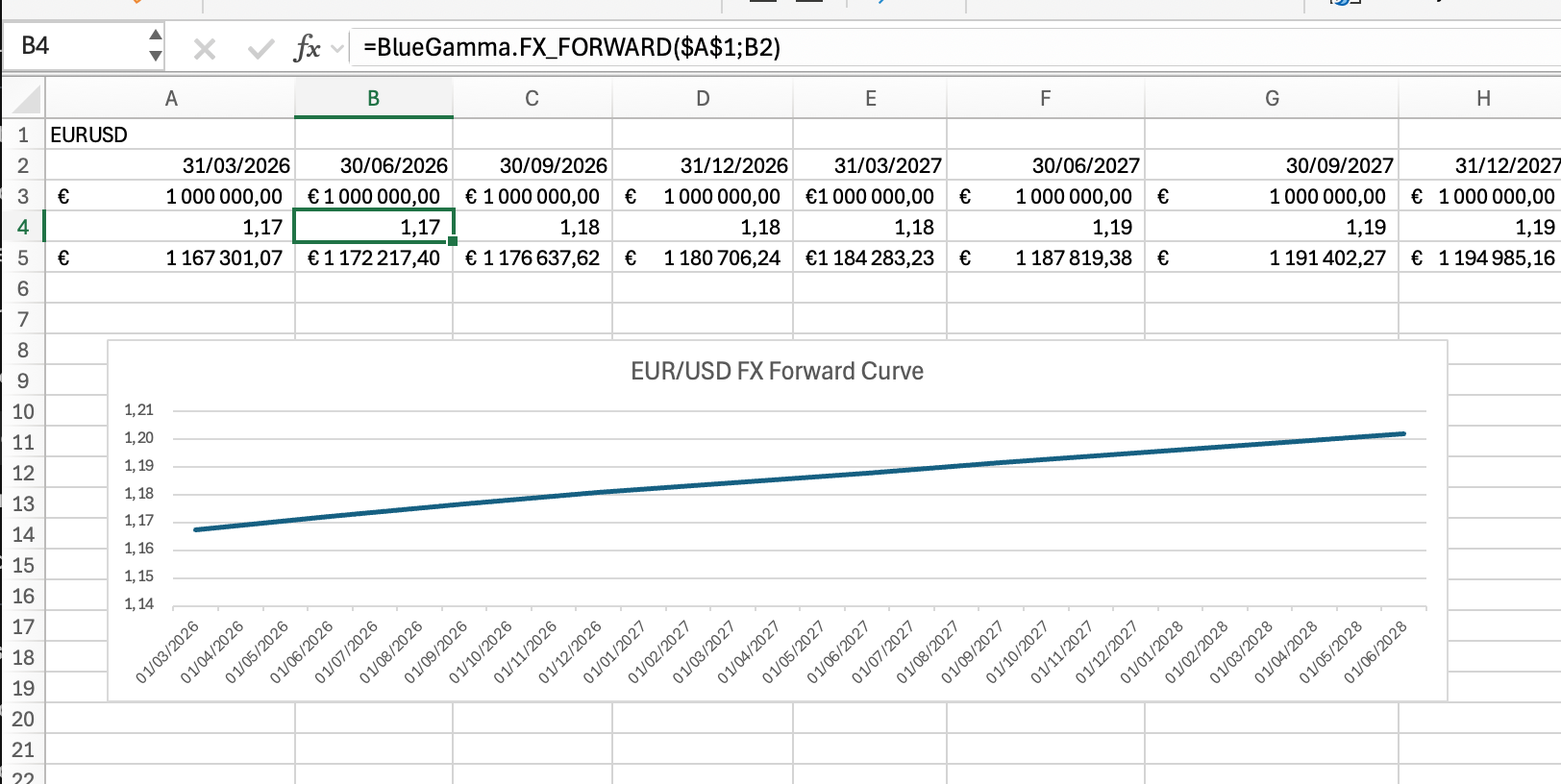Open Insert Function via the fx icon
The image size is (1561, 784).
(307, 48)
